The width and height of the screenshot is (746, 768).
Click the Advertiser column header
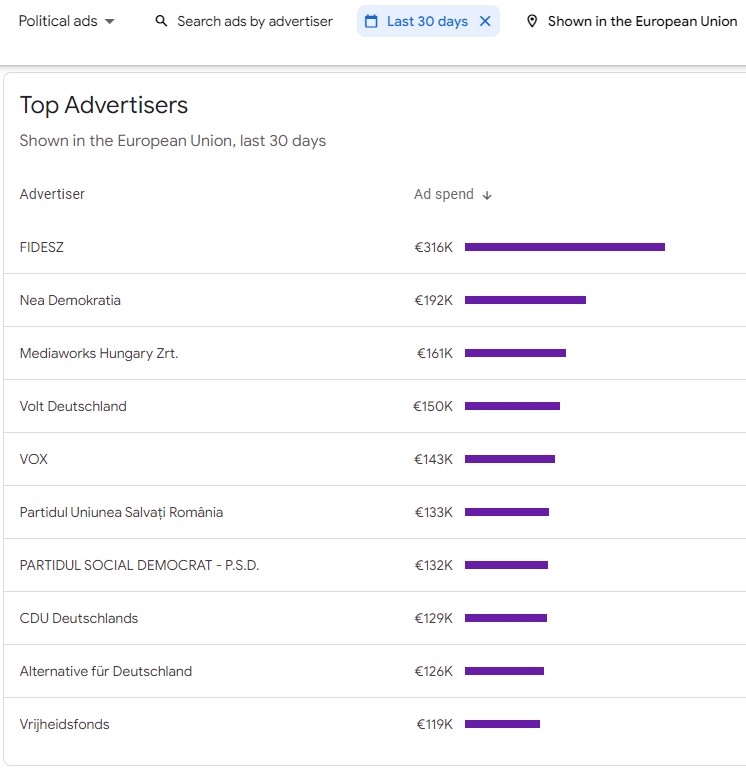tap(52, 194)
